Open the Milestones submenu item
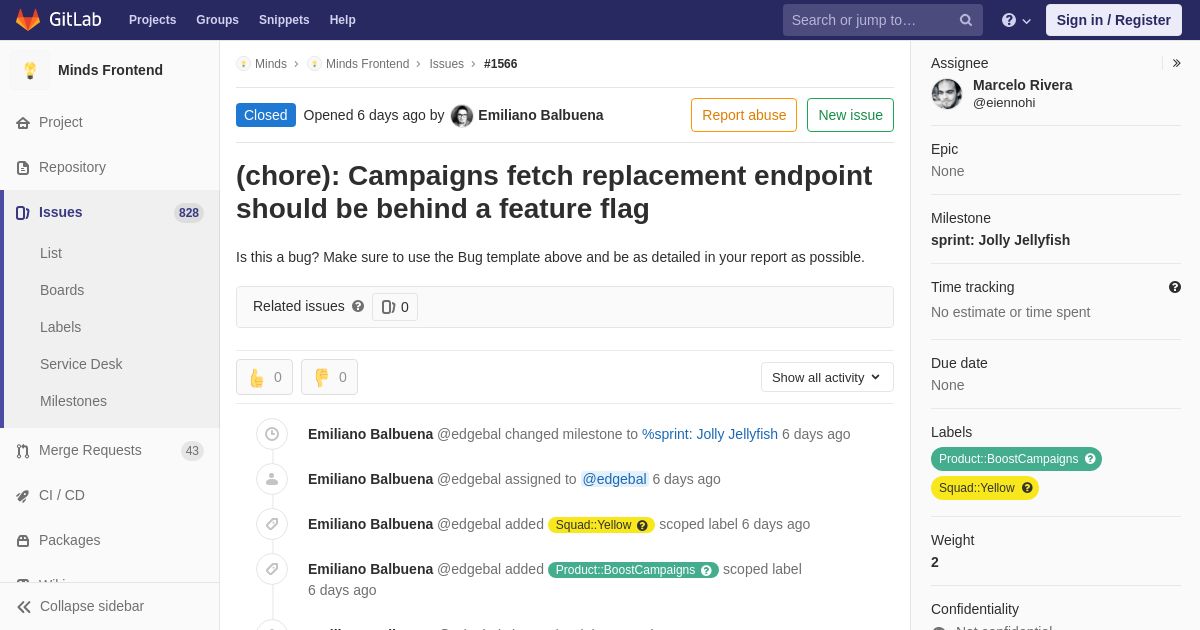Screen dimensions: 1200x630 tap(73, 401)
